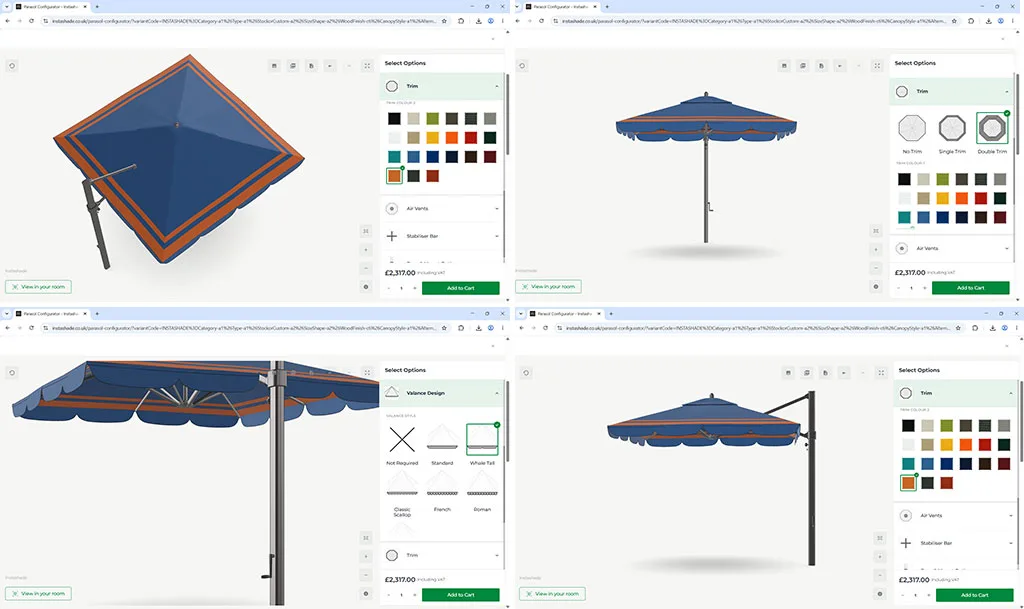Switch to Parasol Configurator tab in bottom-right window
The height and width of the screenshot is (609, 1024).
click(565, 313)
